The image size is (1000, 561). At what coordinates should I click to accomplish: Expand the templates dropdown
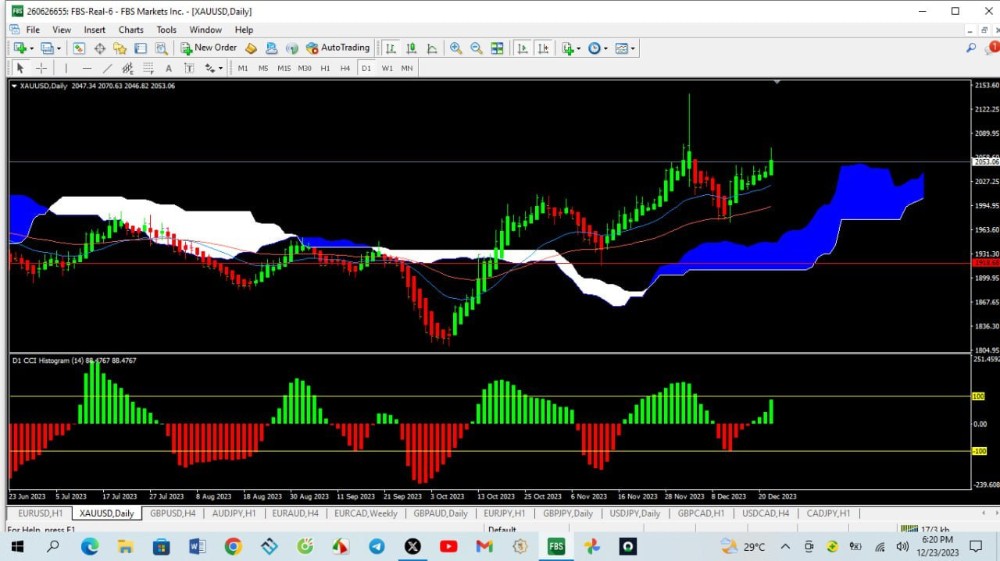pos(625,48)
